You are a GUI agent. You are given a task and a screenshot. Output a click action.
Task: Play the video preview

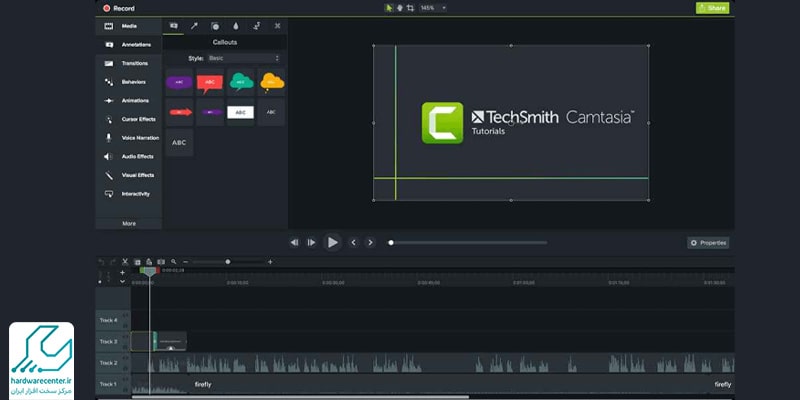[x=332, y=242]
